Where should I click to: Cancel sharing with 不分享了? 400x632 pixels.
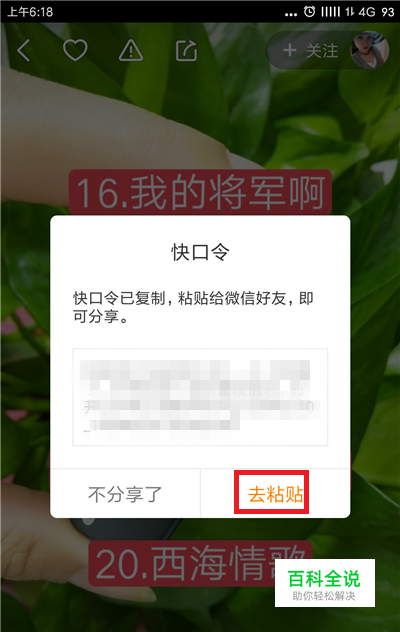pos(125,494)
